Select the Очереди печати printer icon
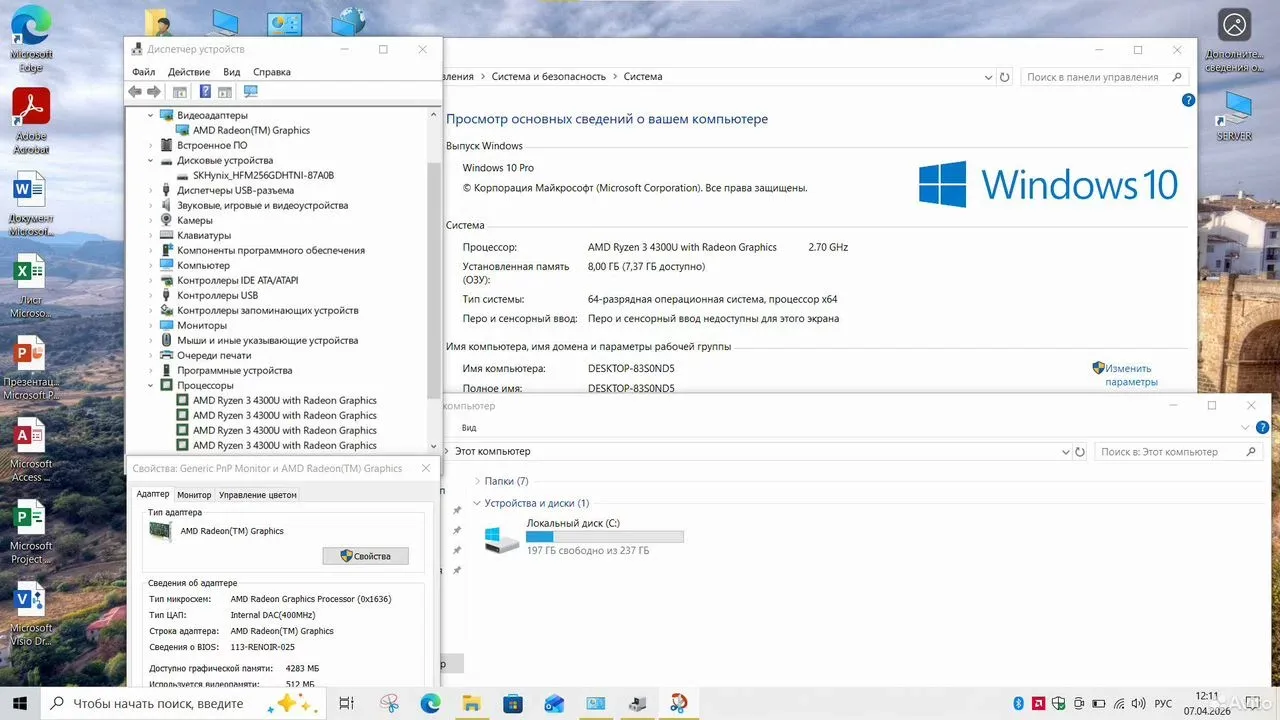The image size is (1280, 720). tap(166, 355)
